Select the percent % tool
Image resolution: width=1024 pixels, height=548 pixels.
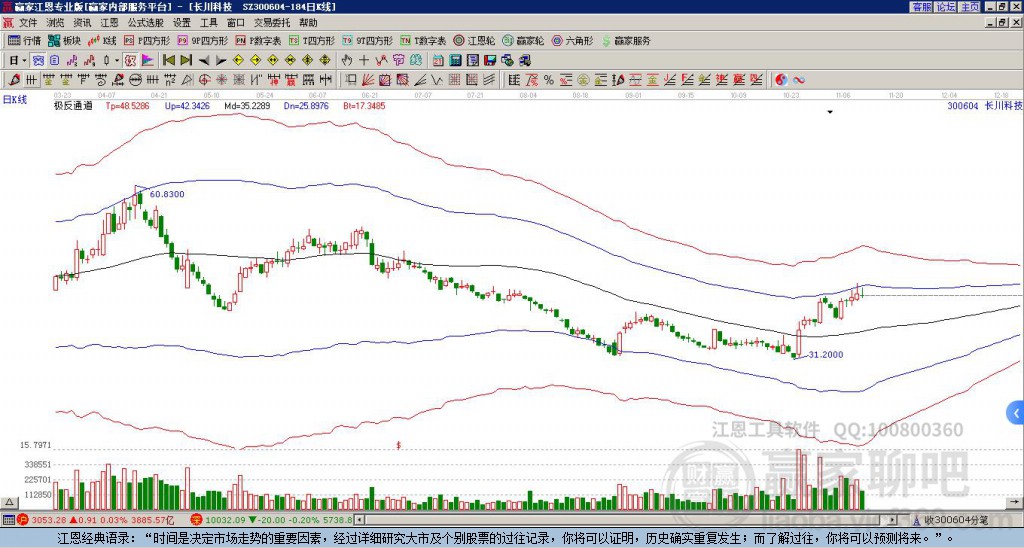(549, 80)
